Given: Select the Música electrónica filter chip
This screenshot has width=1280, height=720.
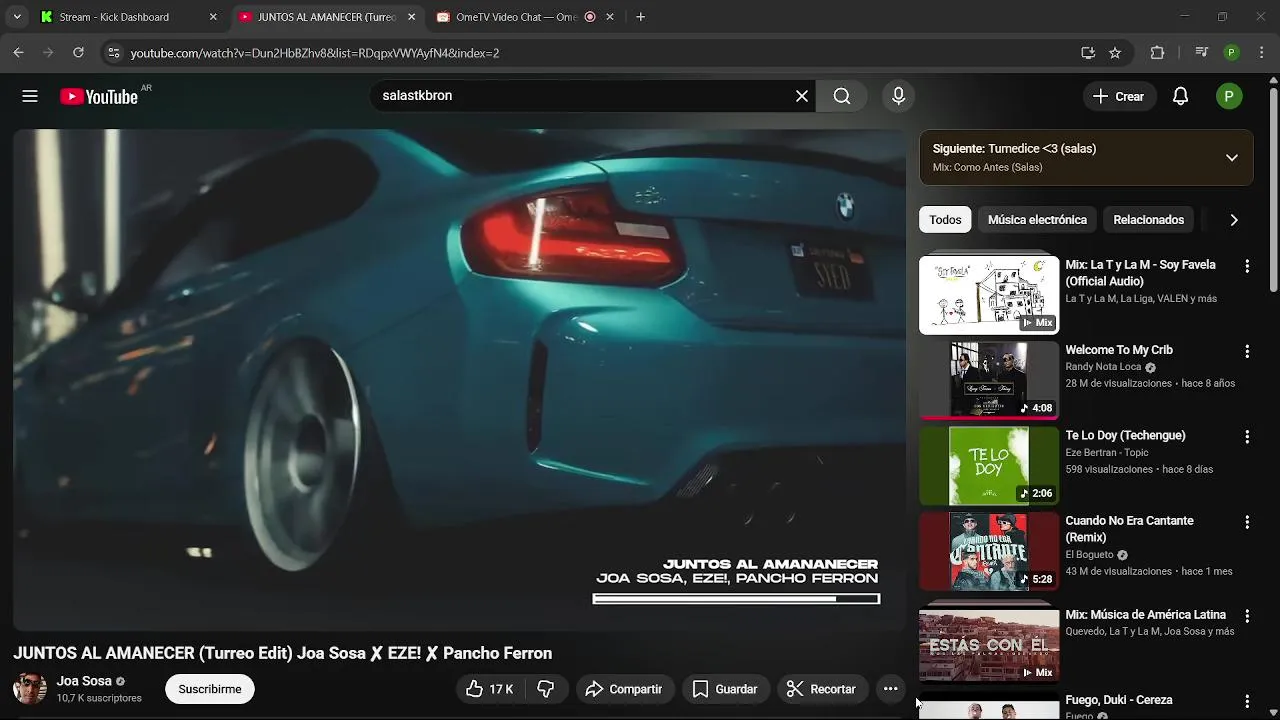Looking at the screenshot, I should point(1037,220).
